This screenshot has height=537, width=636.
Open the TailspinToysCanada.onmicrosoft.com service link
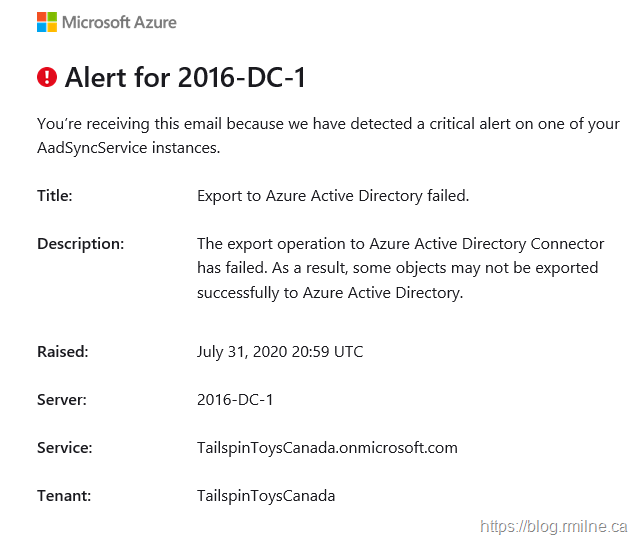click(327, 448)
